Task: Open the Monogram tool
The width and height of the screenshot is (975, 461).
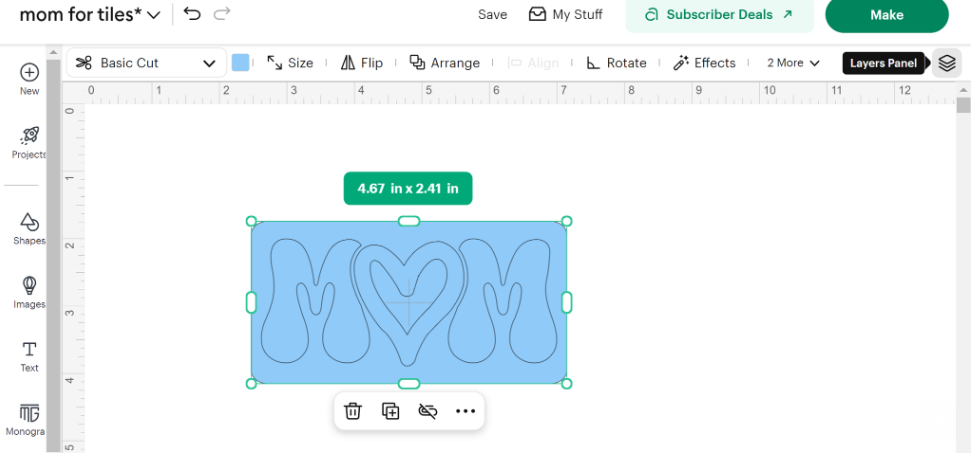Action: pos(29,413)
